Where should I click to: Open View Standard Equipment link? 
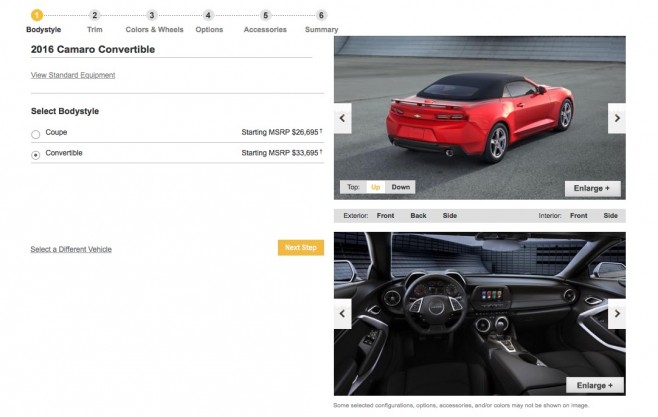[x=73, y=75]
